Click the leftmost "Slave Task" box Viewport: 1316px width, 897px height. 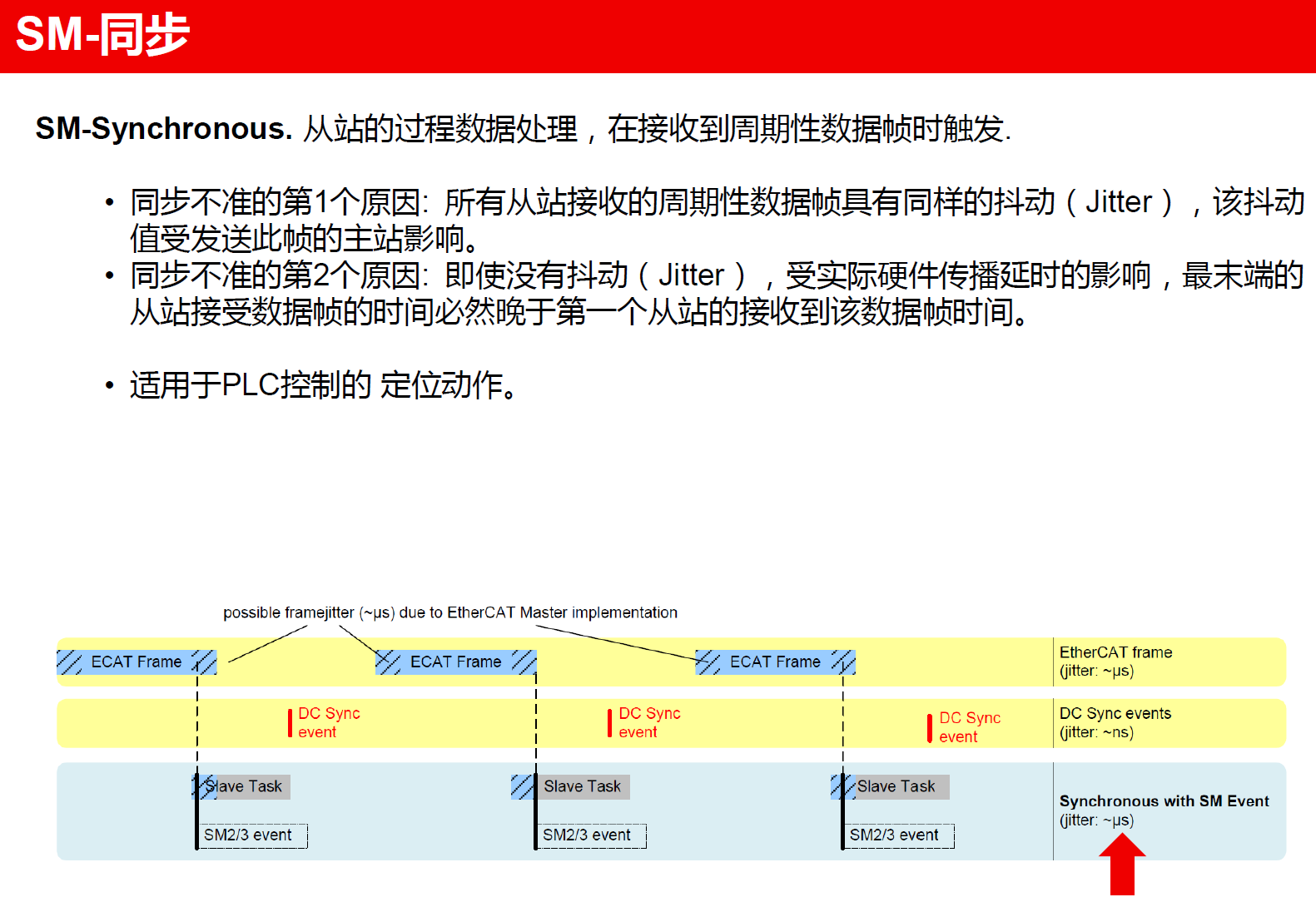(x=241, y=787)
